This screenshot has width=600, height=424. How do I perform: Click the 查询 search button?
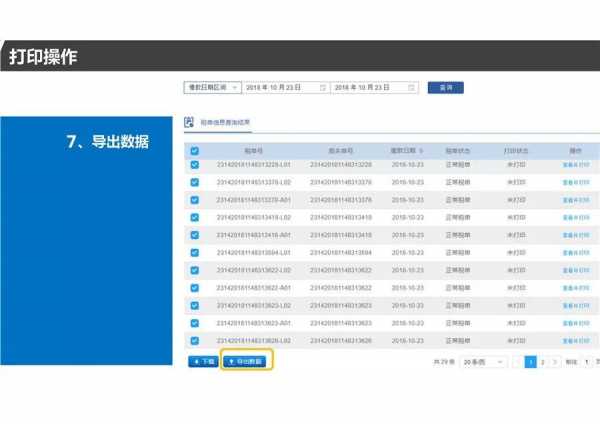445,88
